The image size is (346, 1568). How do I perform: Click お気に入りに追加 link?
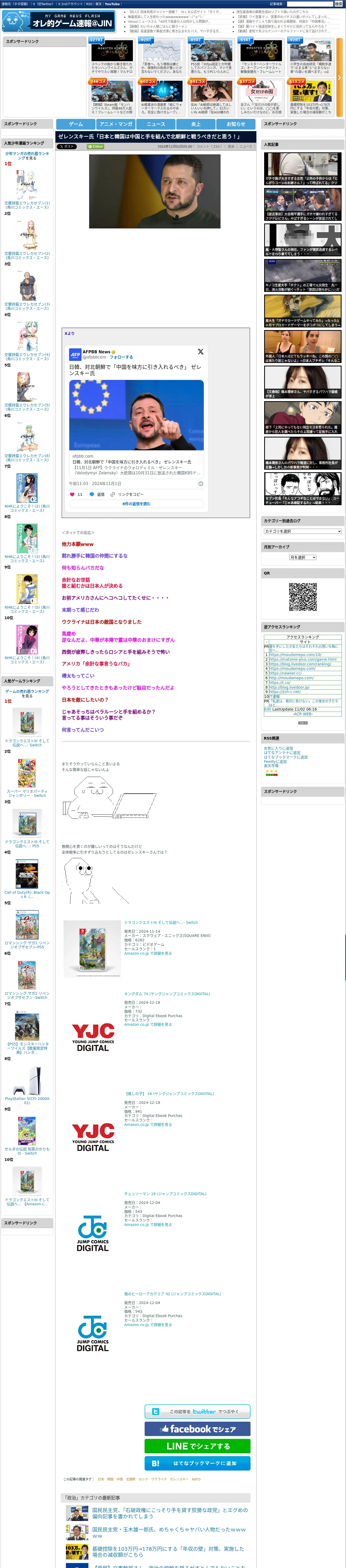click(x=278, y=749)
